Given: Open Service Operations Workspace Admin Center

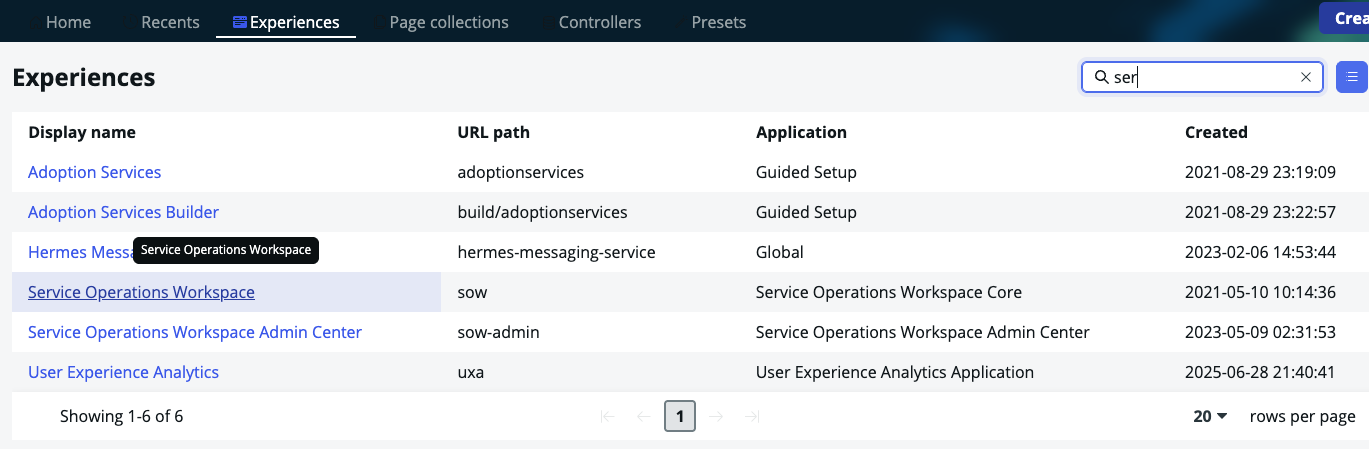Looking at the screenshot, I should (195, 332).
